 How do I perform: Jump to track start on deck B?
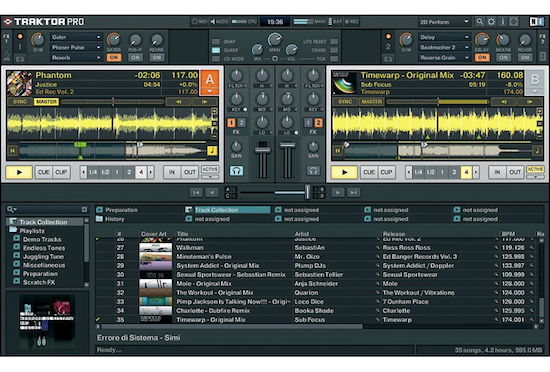(338, 151)
